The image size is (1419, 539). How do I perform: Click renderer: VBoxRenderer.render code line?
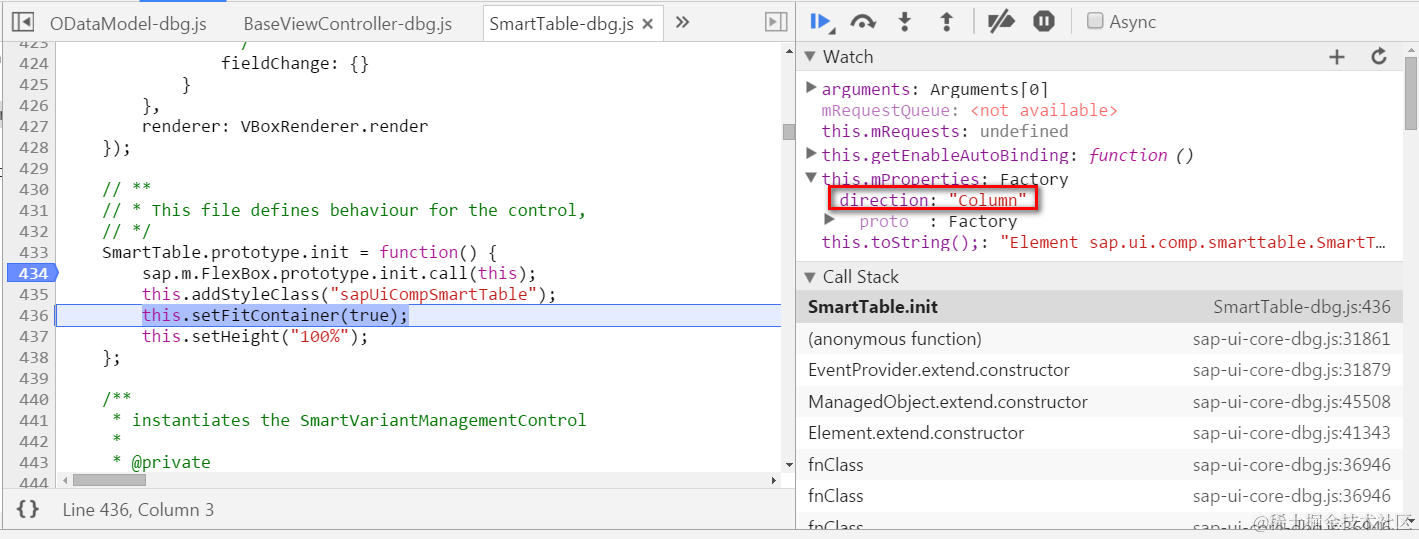[285, 126]
